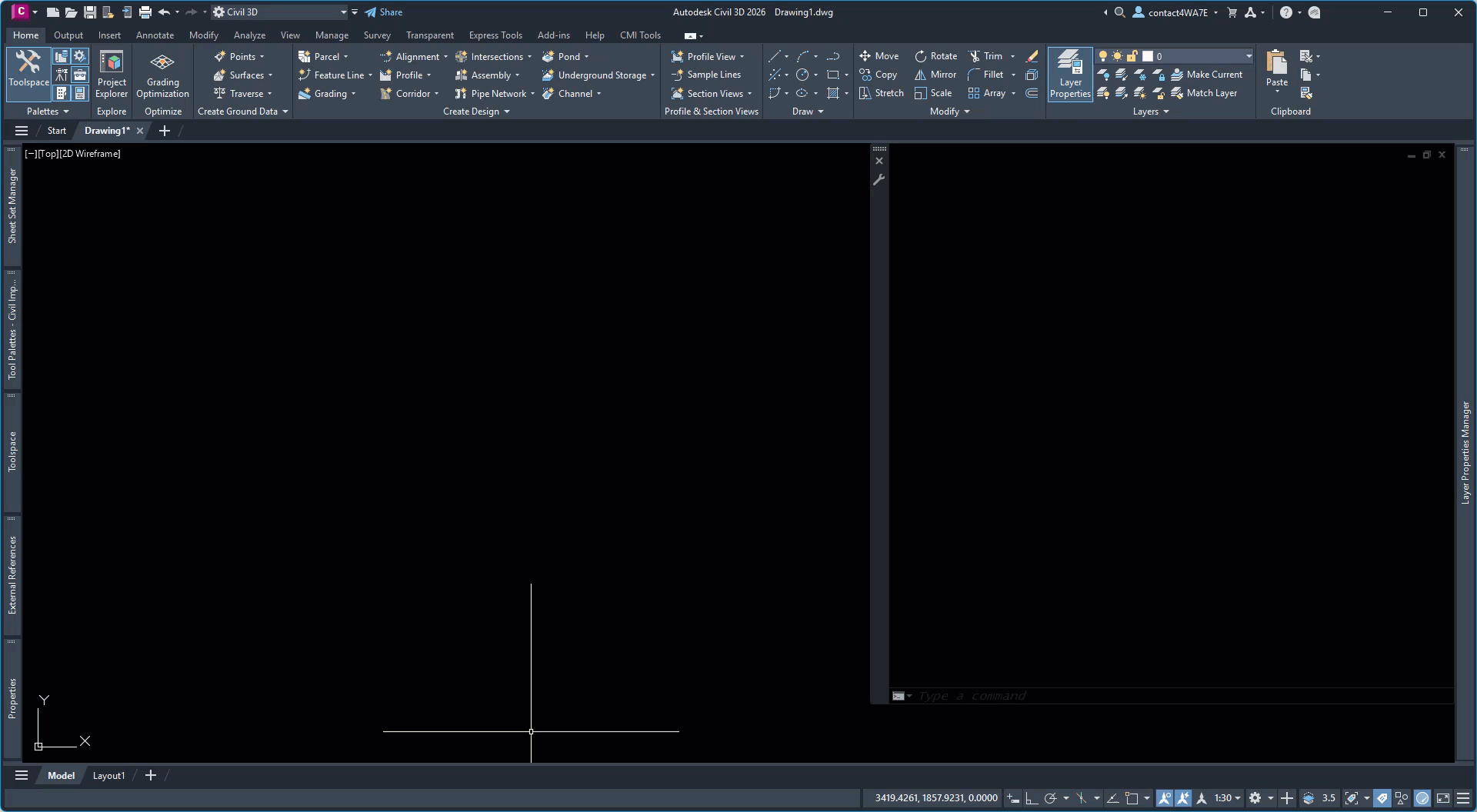This screenshot has height=812, width=1477.
Task: Click the Workspace Switching gear icon
Action: [x=1255, y=798]
